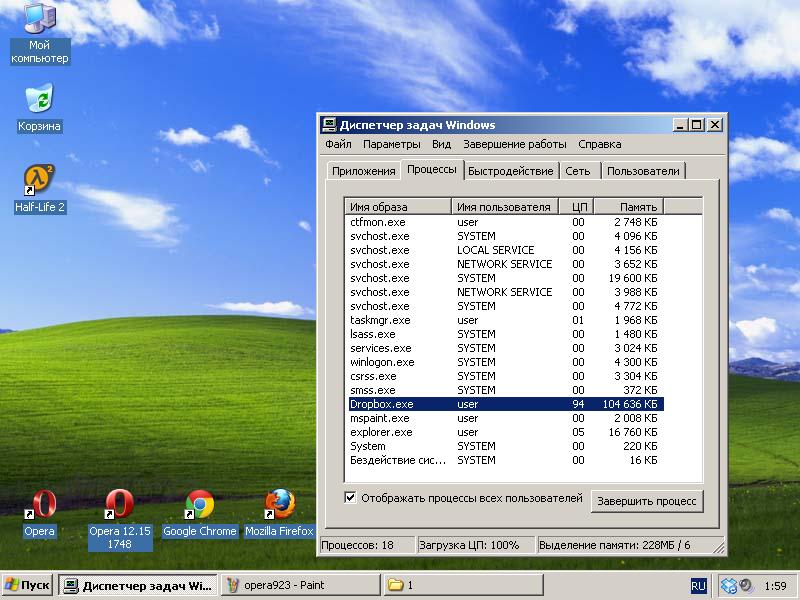The image size is (800, 600).
Task: Switch to opera923 - Paint taskbar button
Action: click(299, 585)
